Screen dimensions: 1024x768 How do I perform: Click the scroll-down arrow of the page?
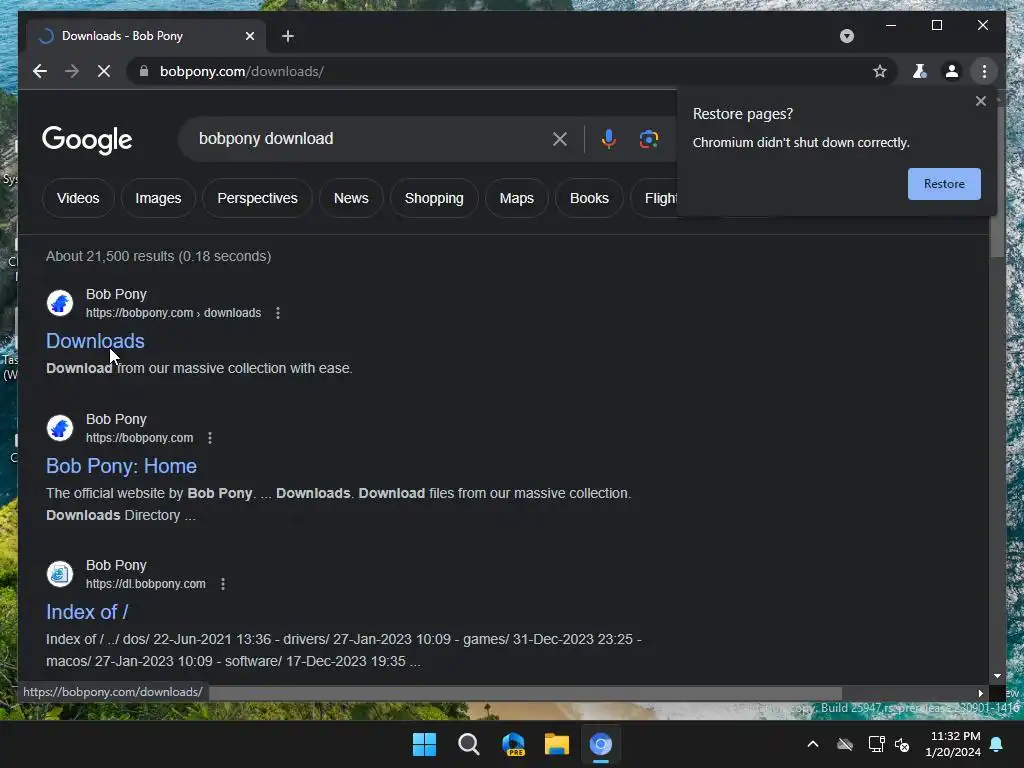tap(997, 677)
